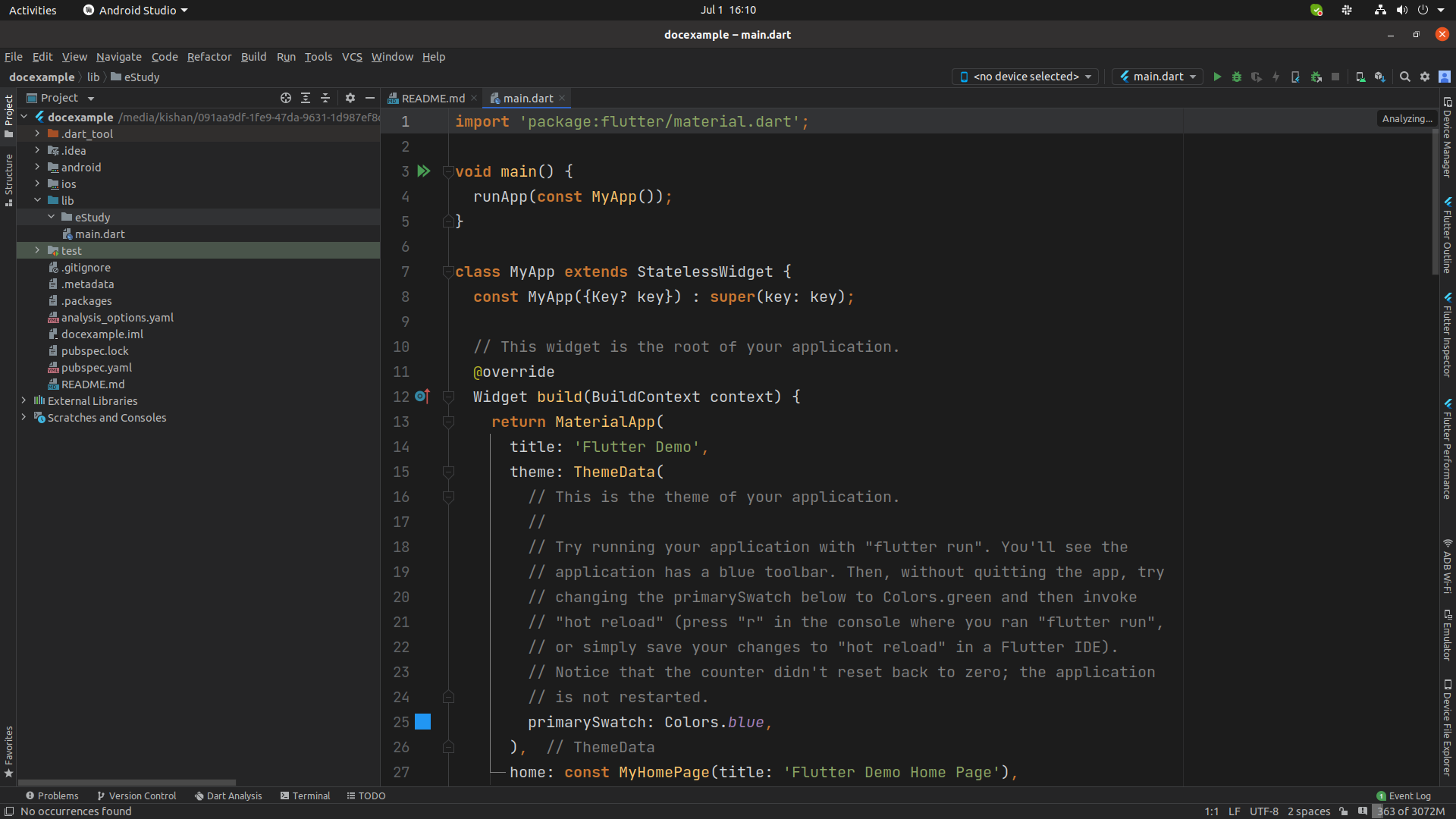Toggle tool window bars icon in status bar corner
The height and width of the screenshot is (819, 1456).
(9, 811)
